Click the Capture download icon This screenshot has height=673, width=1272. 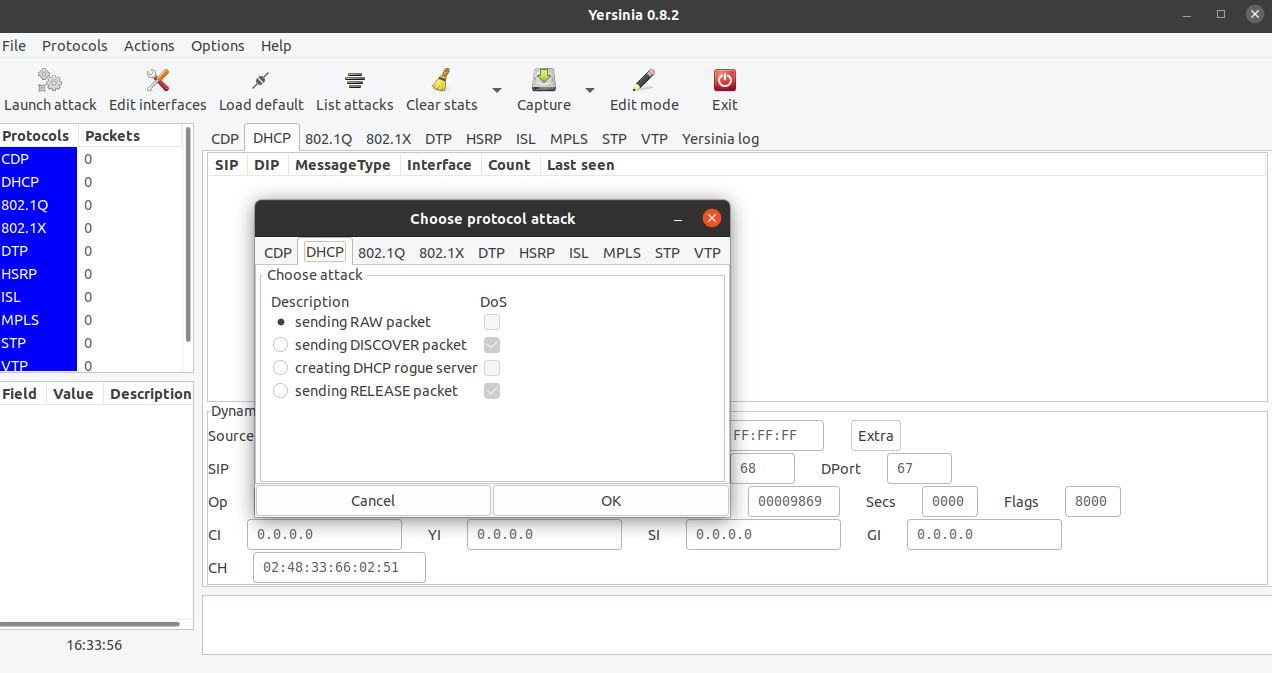click(544, 80)
